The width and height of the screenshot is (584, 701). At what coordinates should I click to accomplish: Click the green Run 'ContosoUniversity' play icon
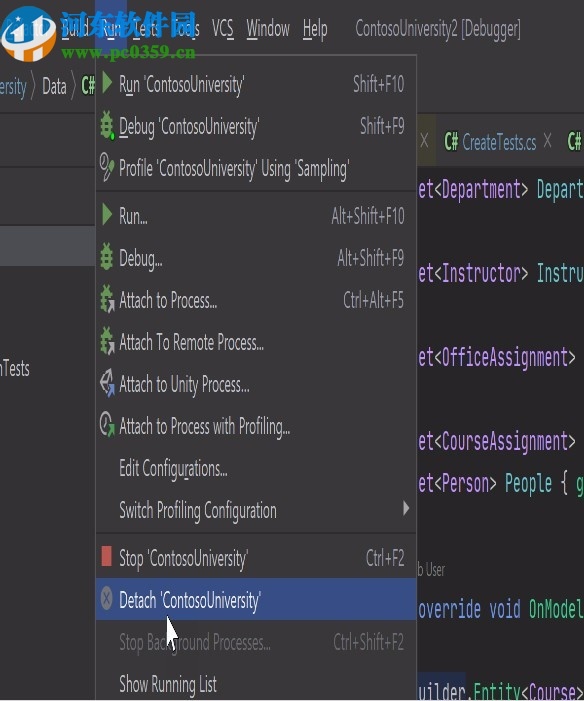click(x=107, y=83)
